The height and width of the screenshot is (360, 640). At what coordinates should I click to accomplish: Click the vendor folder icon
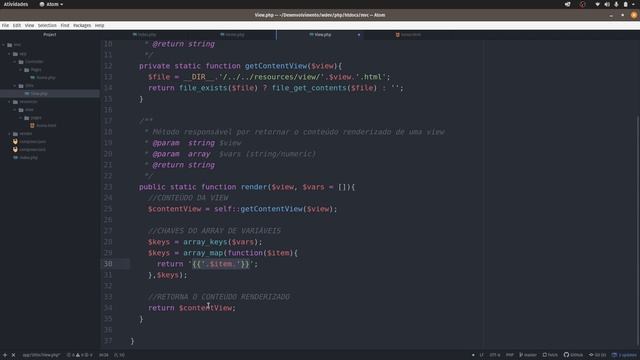pos(15,133)
